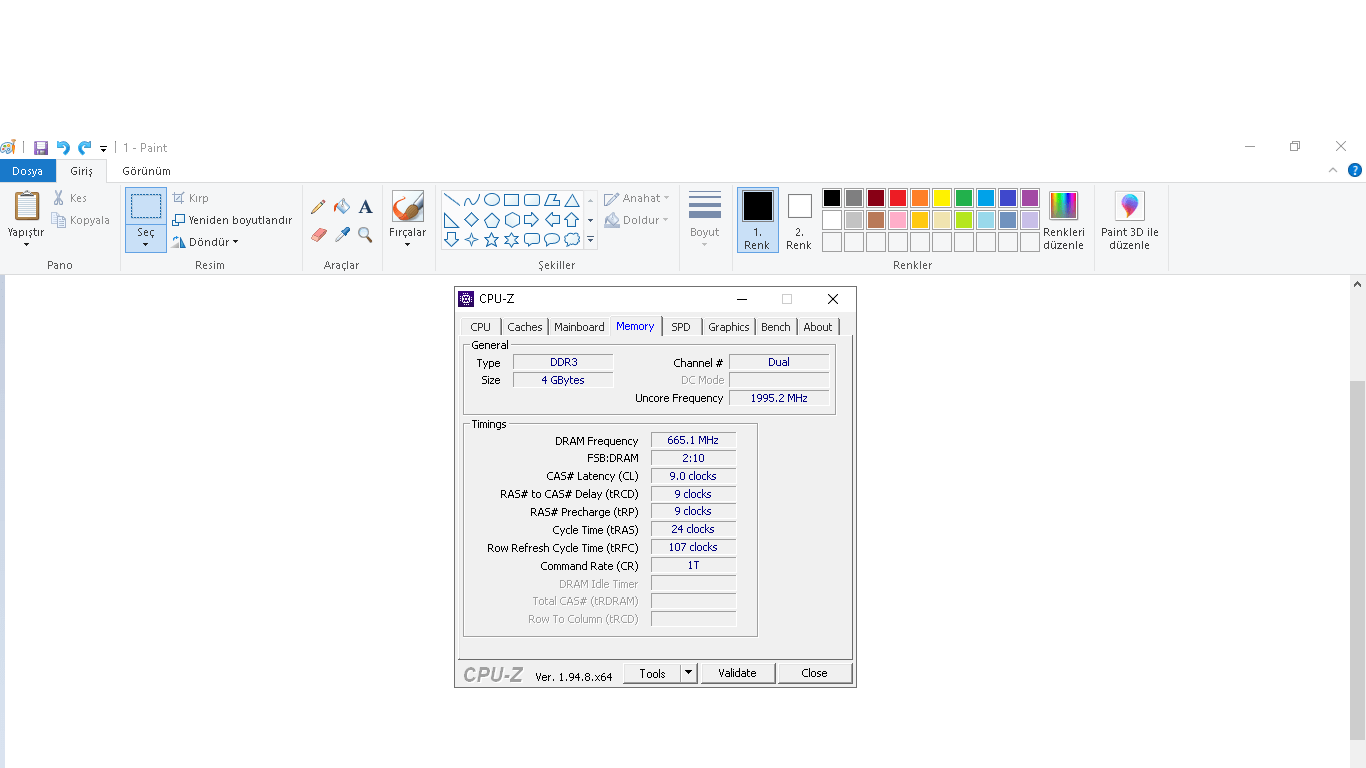1366x768 pixels.
Task: Open the Customize Quick Access Toolbar arrow
Action: [x=103, y=149]
